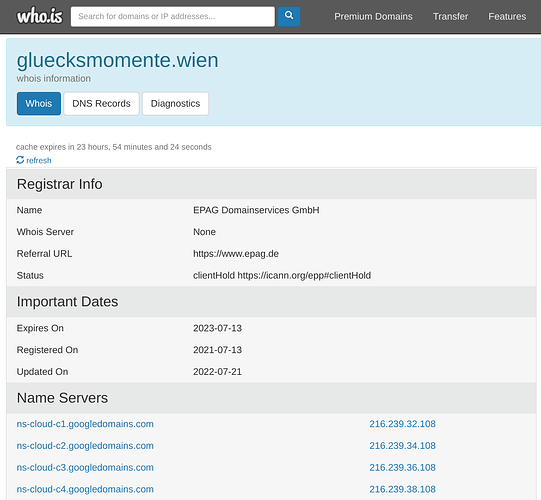Switch to the Diagnostics tab
The width and height of the screenshot is (541, 500).
pyautogui.click(x=175, y=104)
